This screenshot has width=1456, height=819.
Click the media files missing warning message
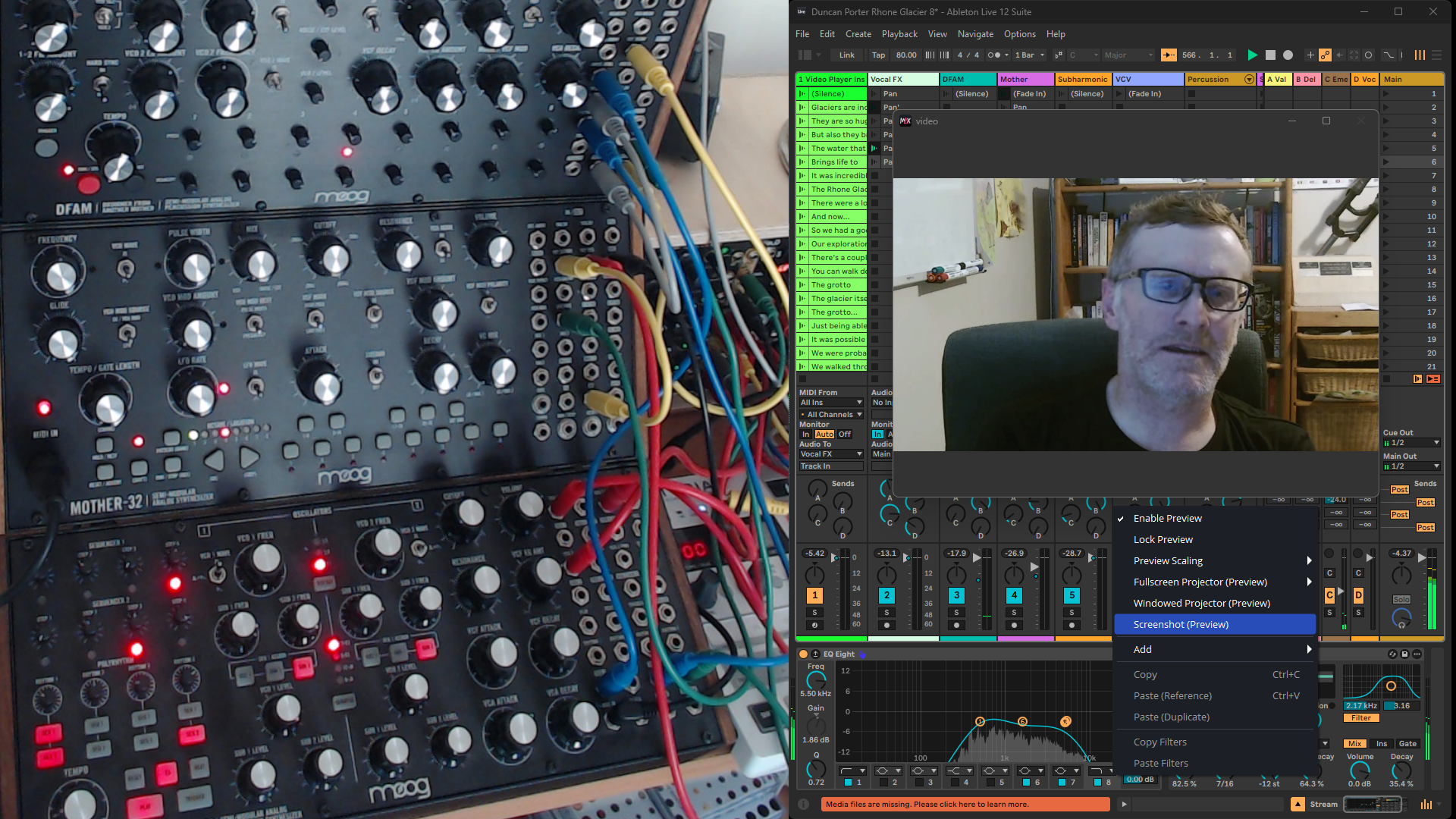[965, 805]
